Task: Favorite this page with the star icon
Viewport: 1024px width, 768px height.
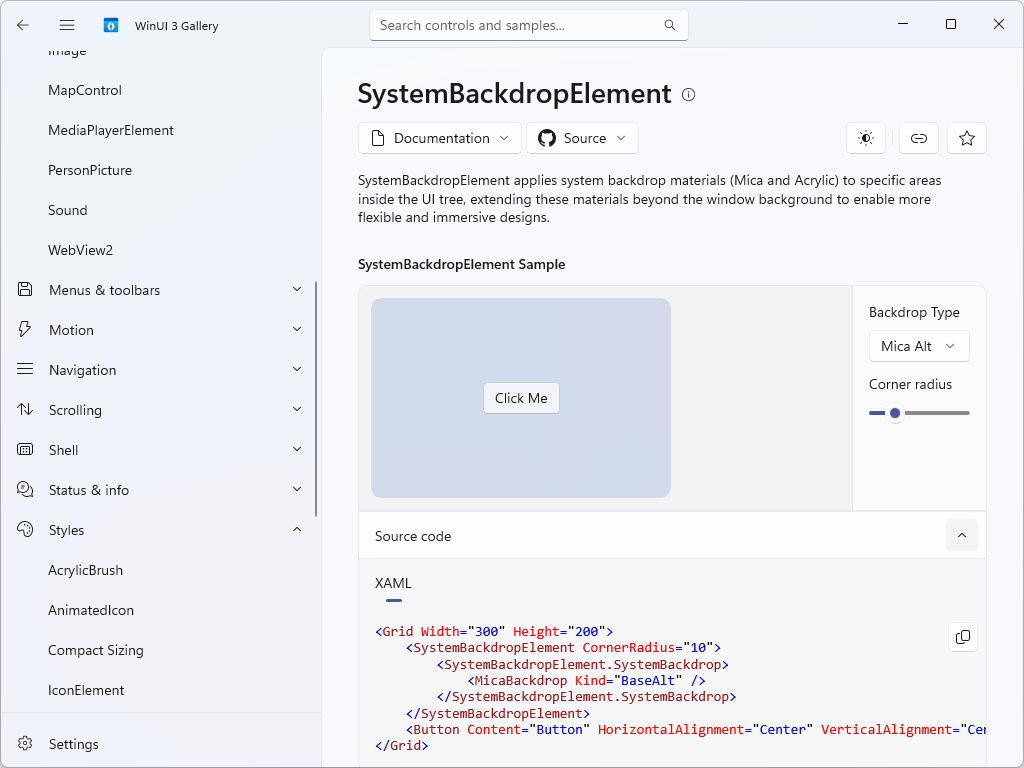Action: coord(967,138)
